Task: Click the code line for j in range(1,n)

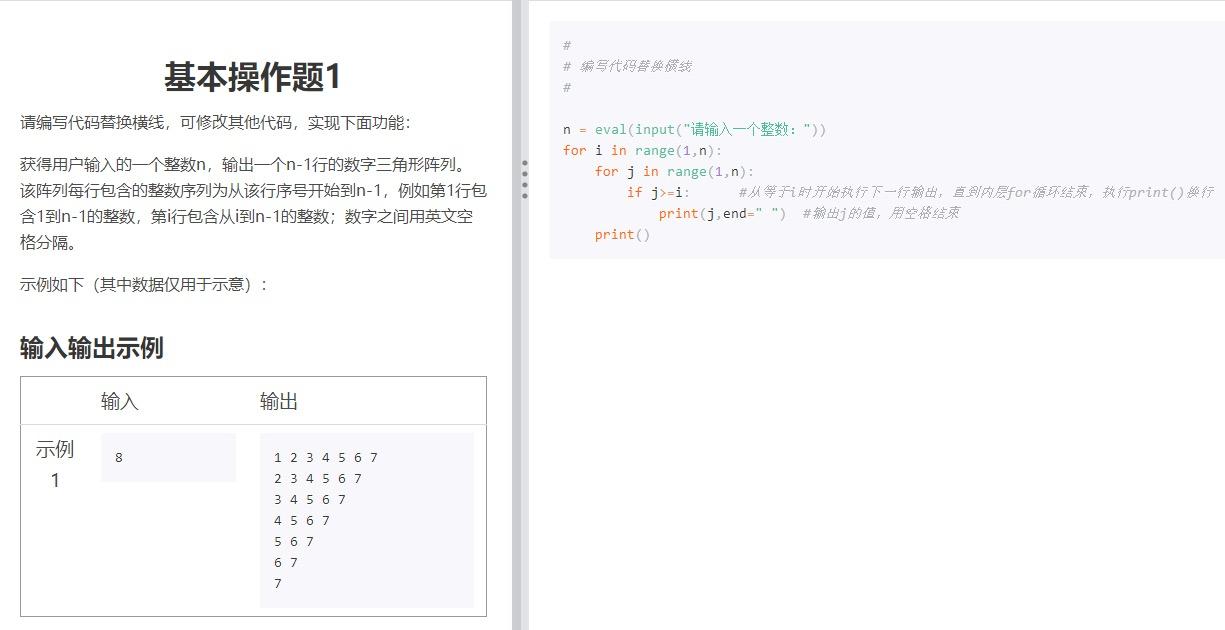Action: [x=675, y=171]
